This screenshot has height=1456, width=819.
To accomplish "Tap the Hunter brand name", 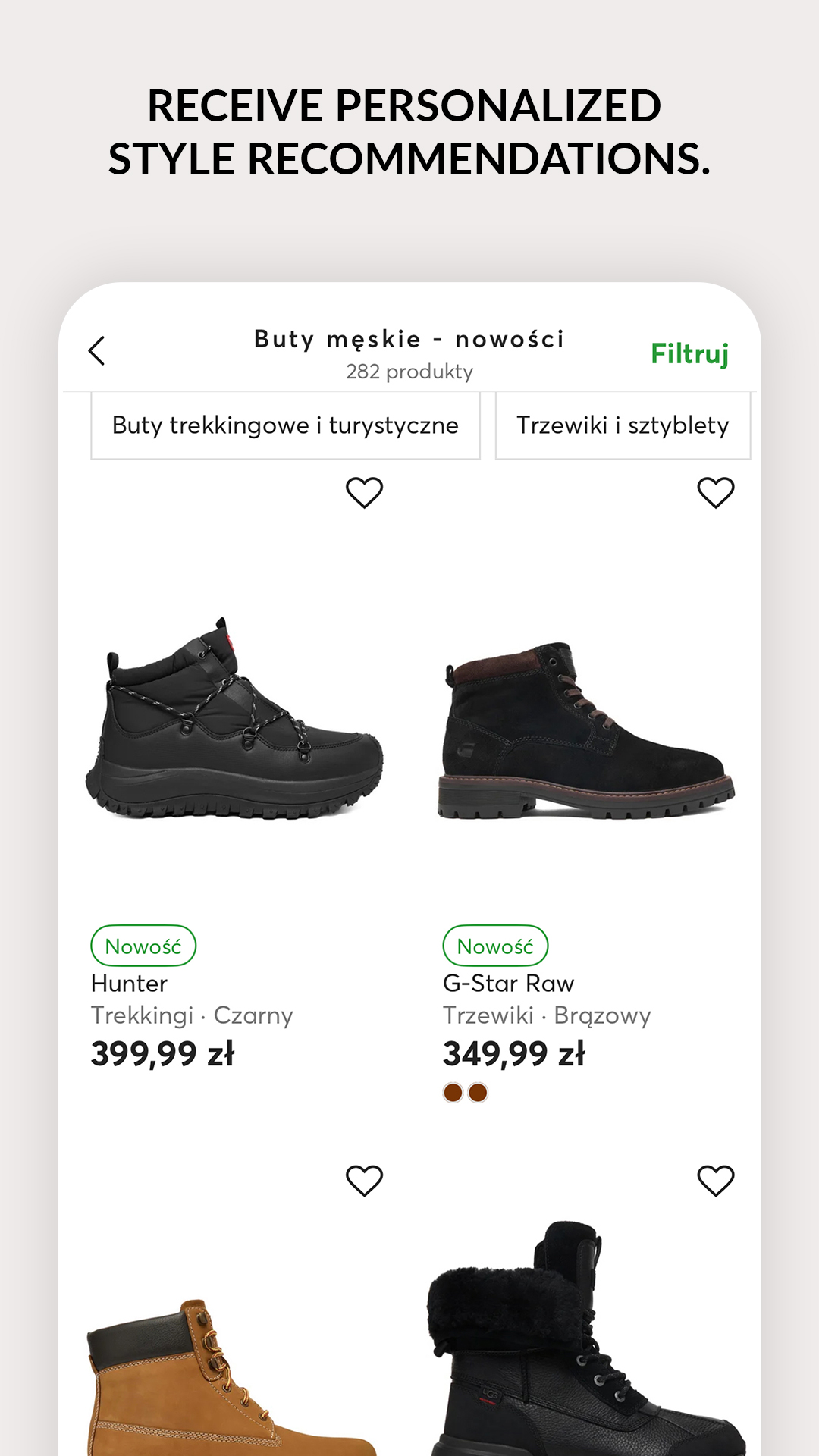I will [x=130, y=984].
